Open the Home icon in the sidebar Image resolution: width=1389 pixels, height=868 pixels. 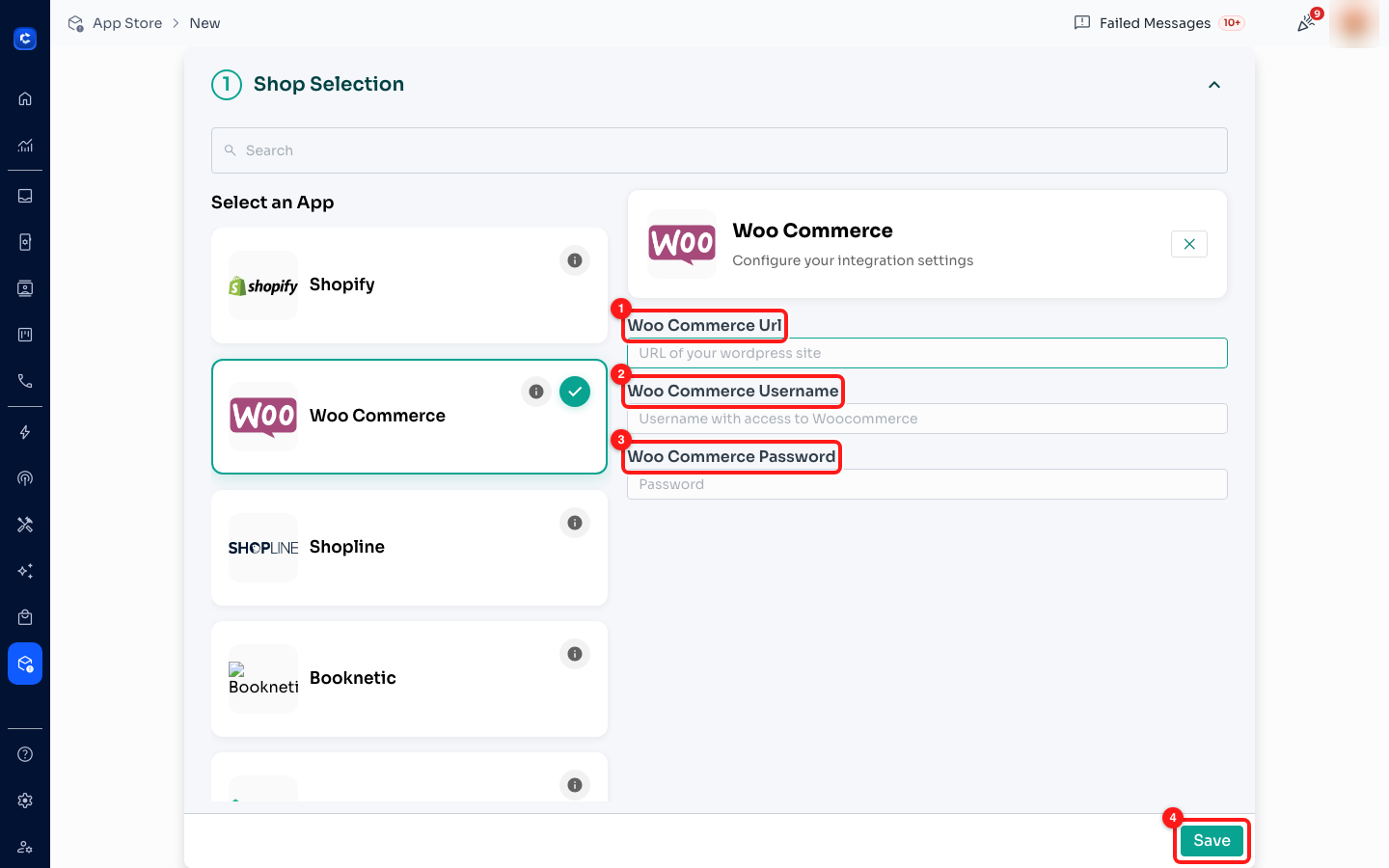pyautogui.click(x=25, y=98)
